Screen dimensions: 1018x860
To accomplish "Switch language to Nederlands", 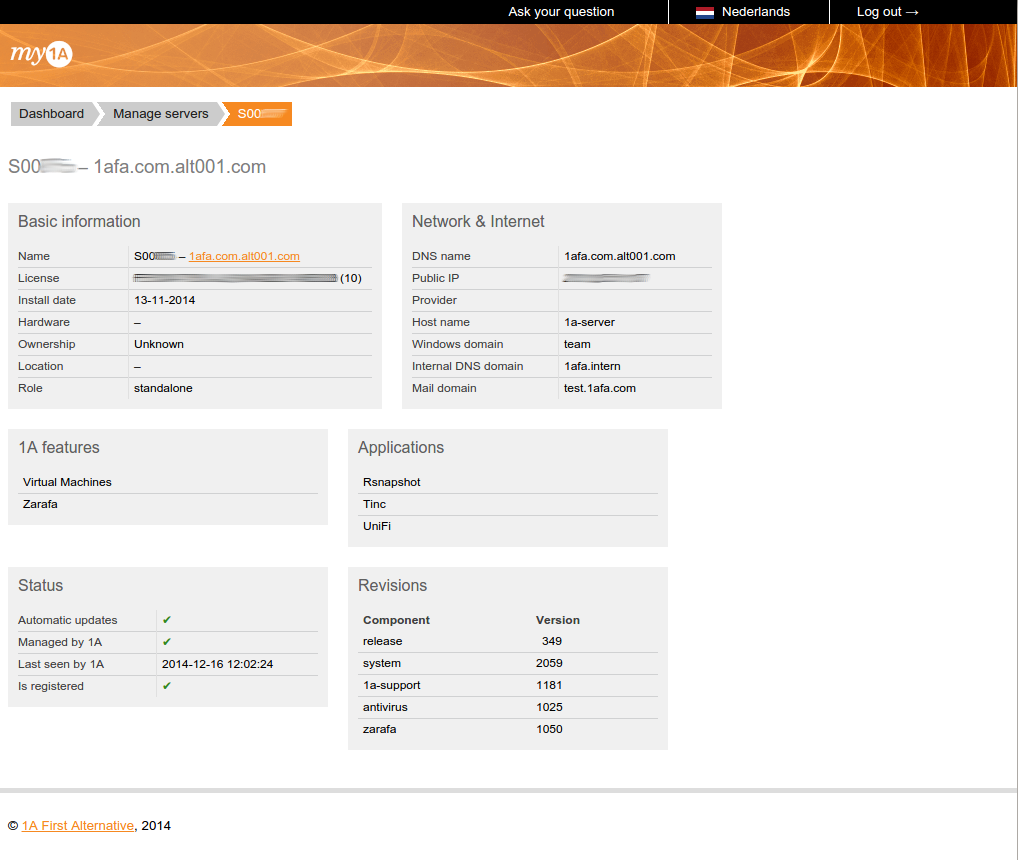I will 755,12.
